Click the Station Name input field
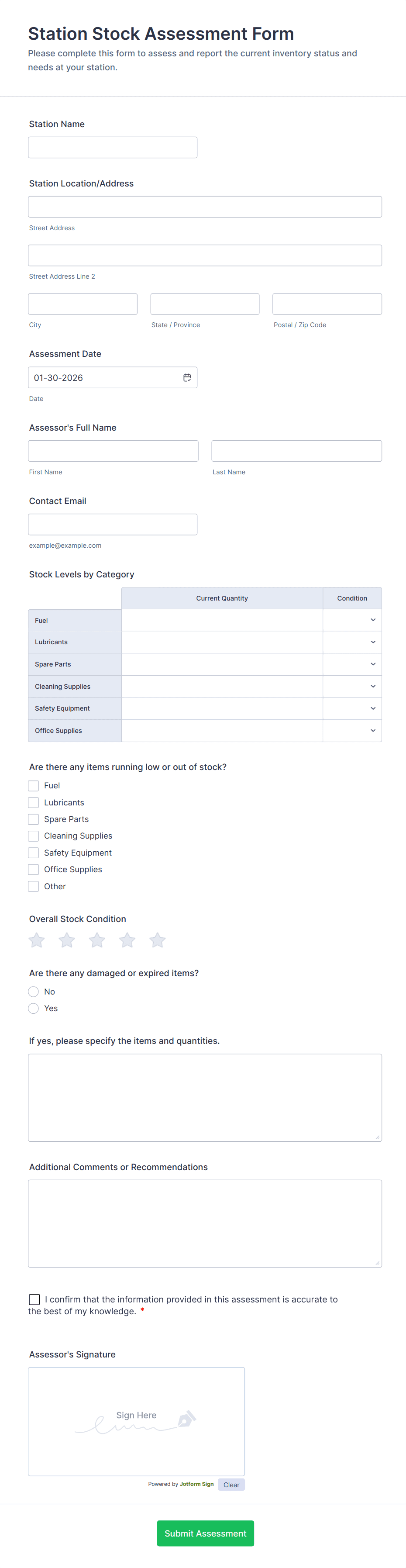 (x=113, y=147)
